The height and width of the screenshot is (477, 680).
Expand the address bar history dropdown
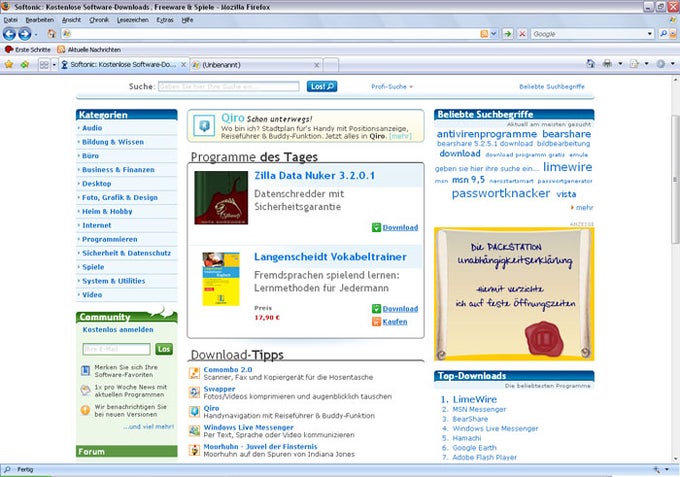tap(494, 34)
